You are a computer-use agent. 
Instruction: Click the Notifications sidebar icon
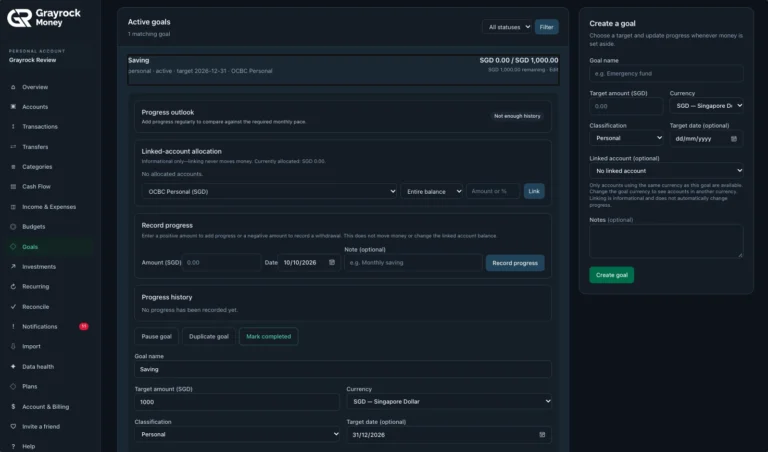click(13, 327)
